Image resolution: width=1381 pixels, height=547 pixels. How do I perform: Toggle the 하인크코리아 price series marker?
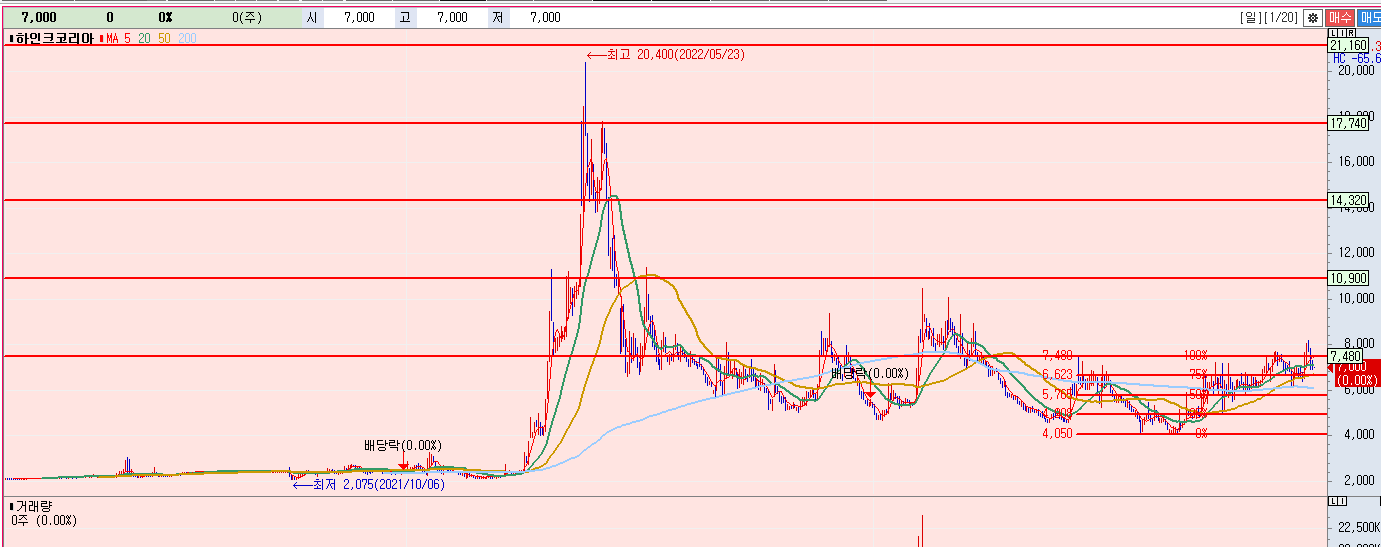click(11, 38)
